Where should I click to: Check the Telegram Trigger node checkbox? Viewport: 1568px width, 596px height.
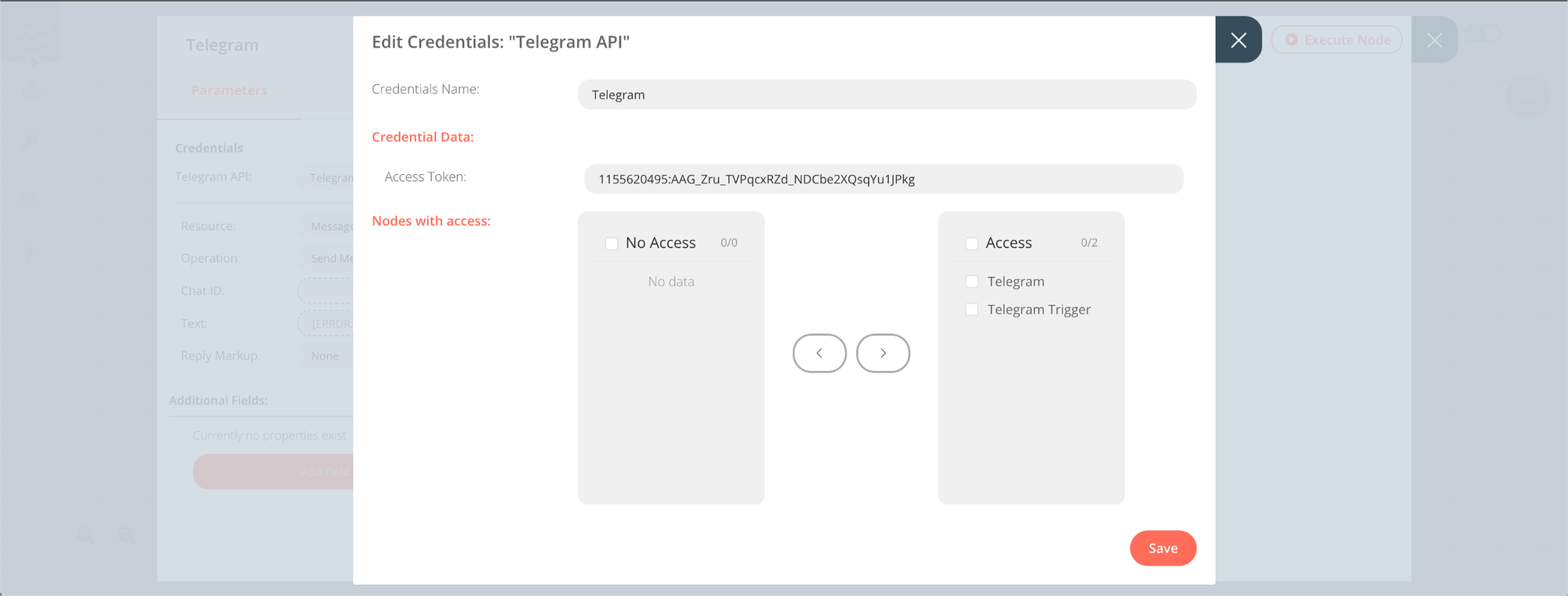[971, 310]
